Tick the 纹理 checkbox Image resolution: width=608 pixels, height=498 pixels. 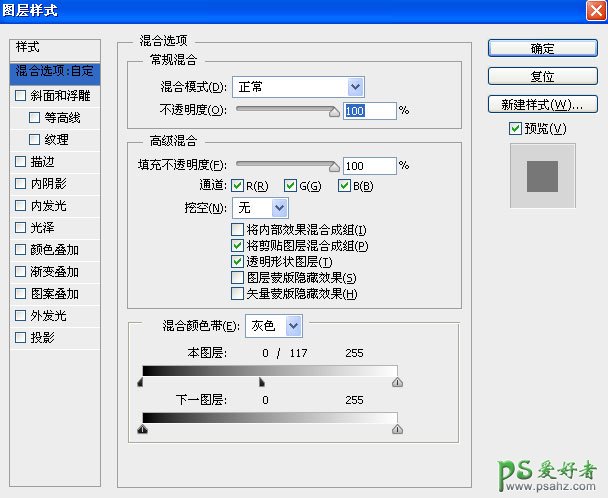click(35, 140)
